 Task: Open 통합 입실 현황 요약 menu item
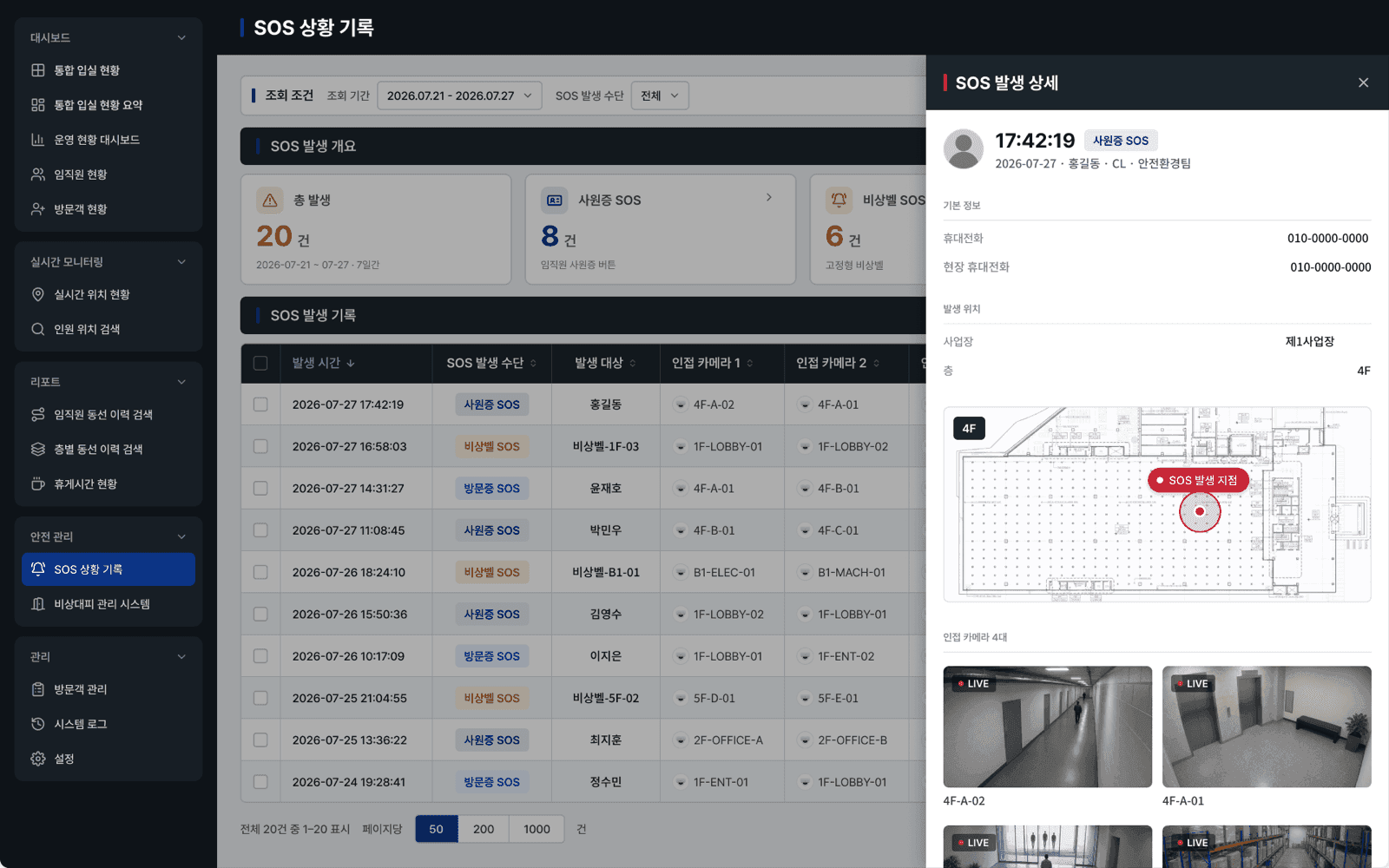[109, 105]
